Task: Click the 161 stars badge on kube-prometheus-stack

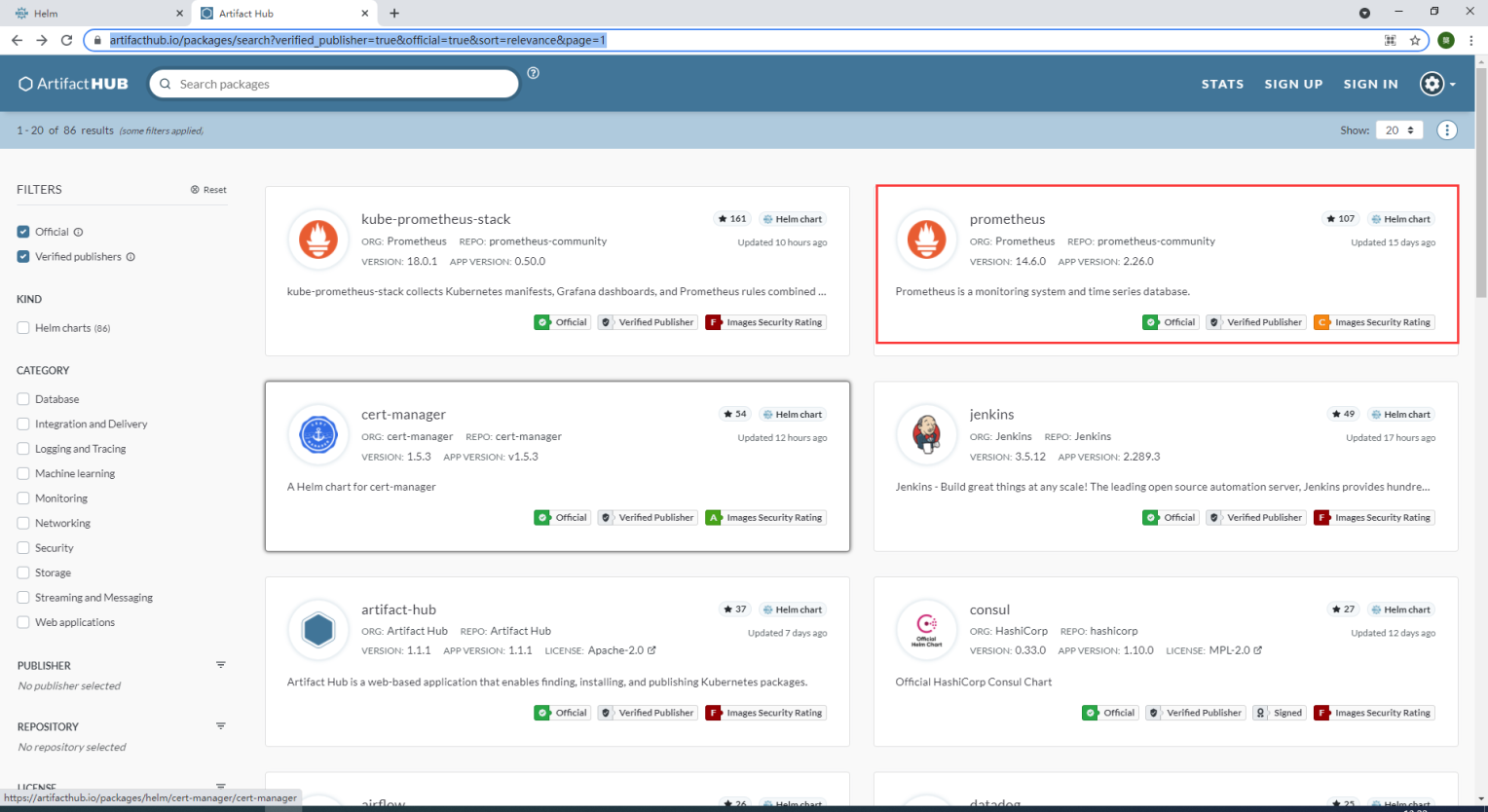Action: pos(732,219)
